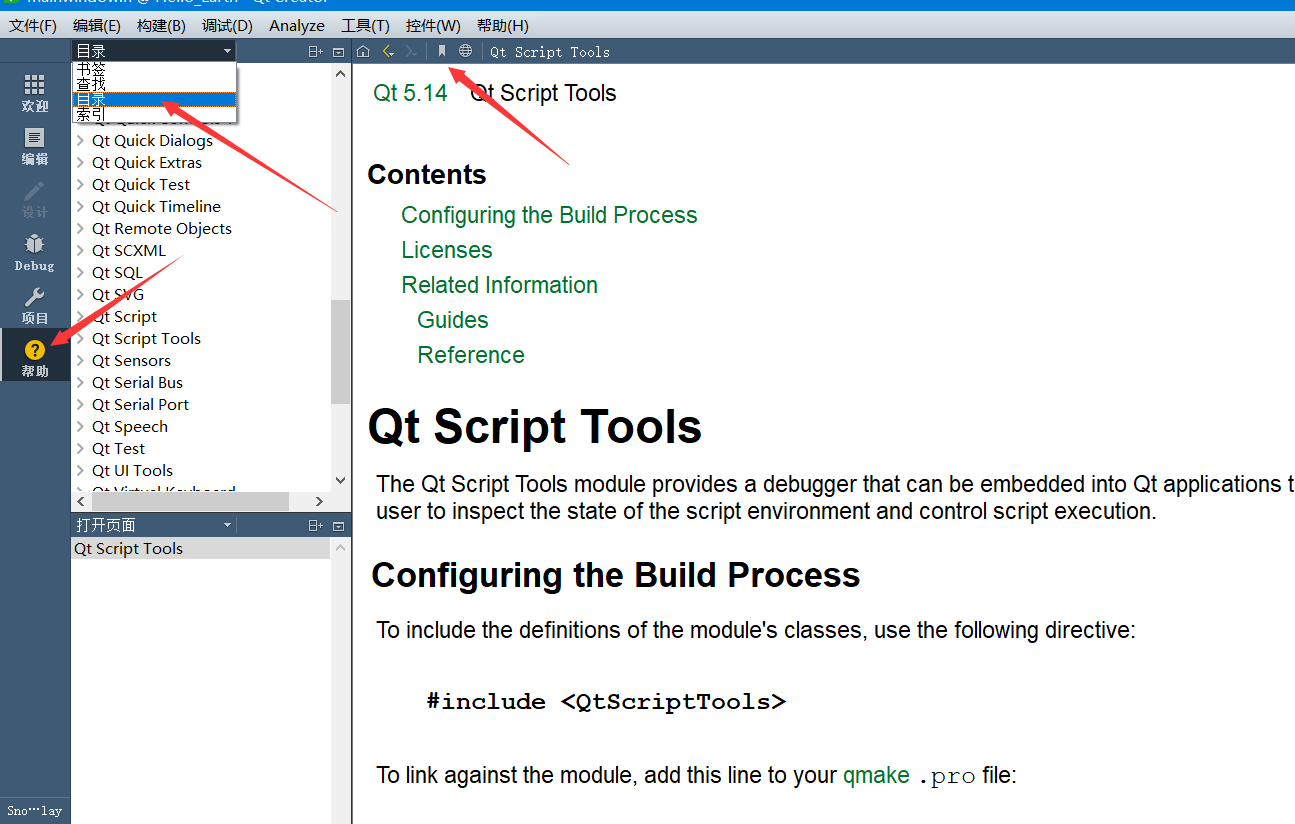Expand the Qt Serial Bus node
This screenshot has height=824, width=1295.
[x=81, y=383]
